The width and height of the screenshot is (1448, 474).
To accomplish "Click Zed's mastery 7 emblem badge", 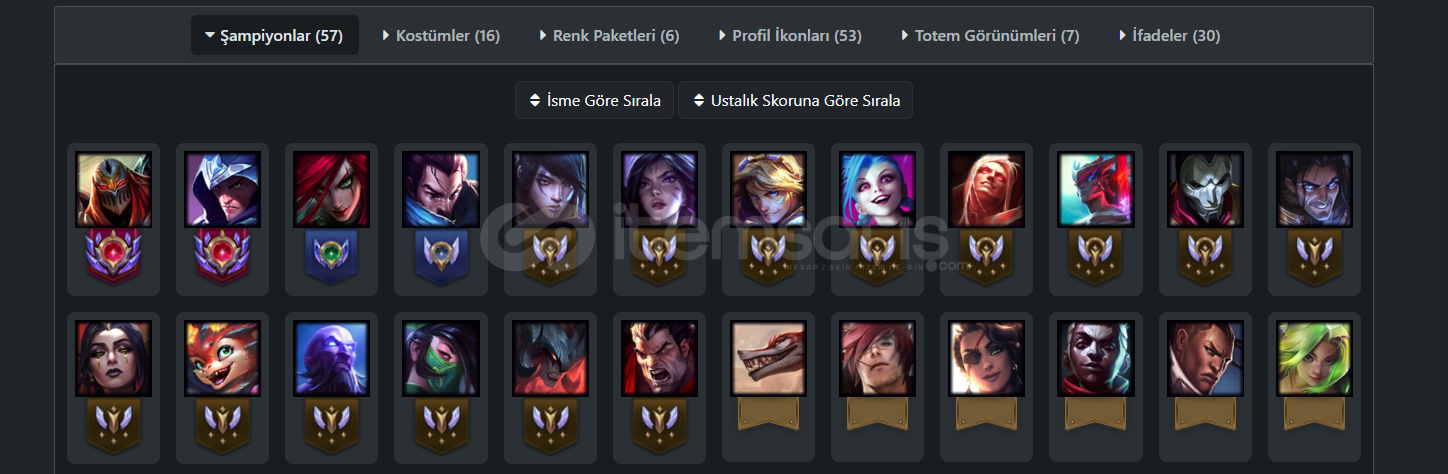I will point(114,257).
